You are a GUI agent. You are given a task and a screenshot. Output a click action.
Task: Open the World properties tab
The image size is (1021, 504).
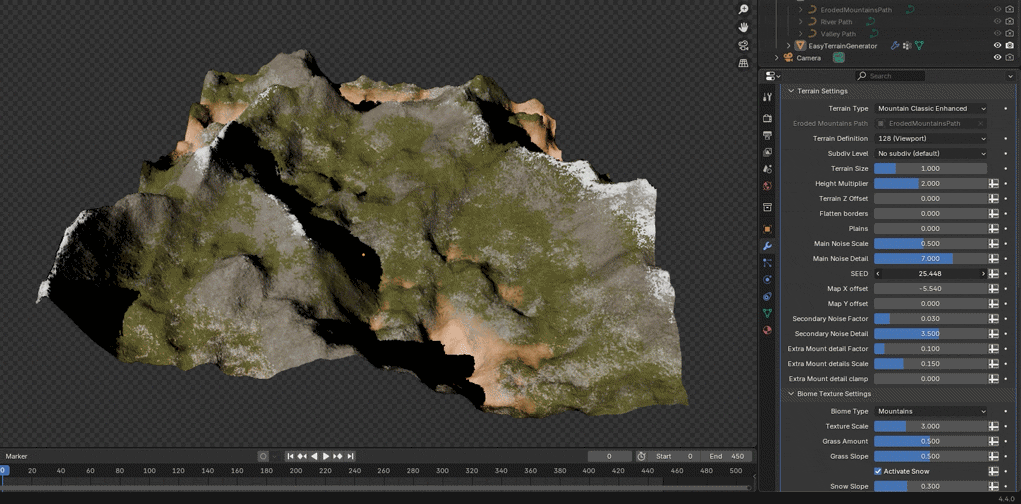(767, 186)
